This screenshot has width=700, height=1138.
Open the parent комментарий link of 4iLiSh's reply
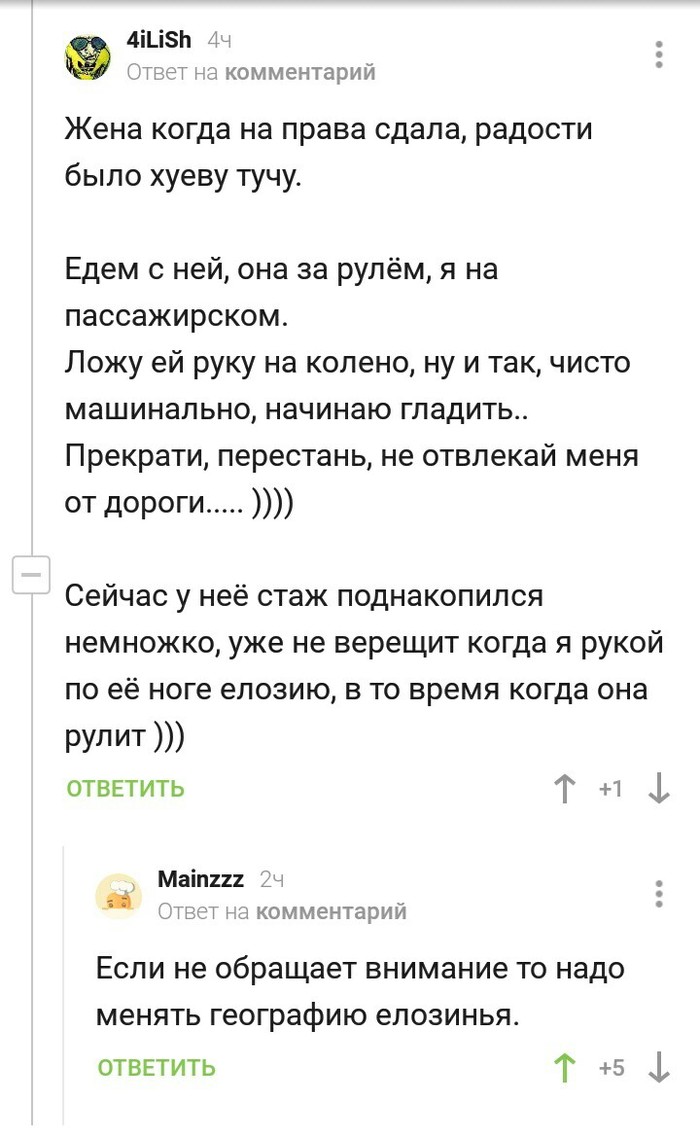point(302,72)
